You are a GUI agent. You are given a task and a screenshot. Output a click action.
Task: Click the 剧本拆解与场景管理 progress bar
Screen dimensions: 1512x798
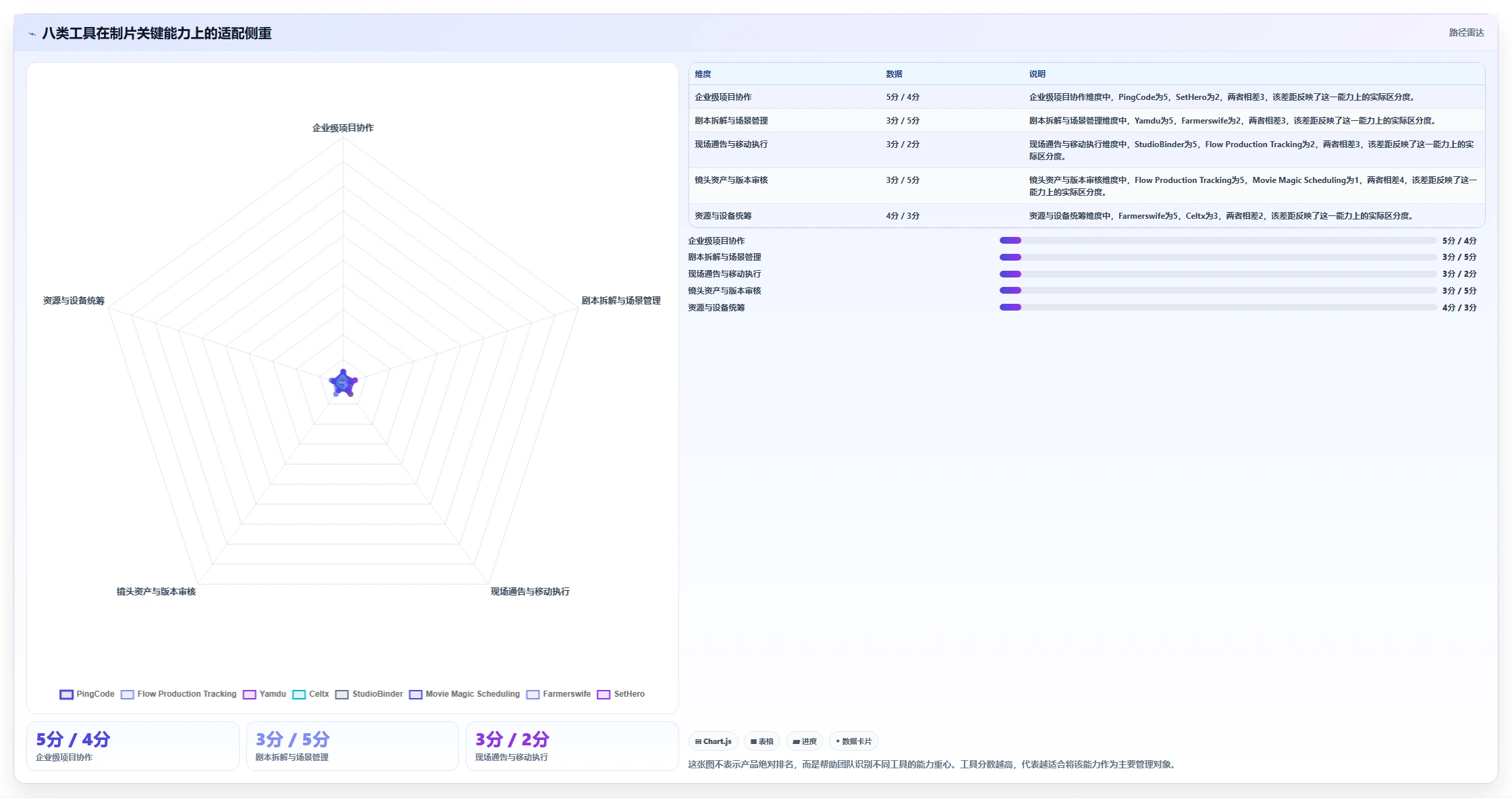pos(1218,257)
